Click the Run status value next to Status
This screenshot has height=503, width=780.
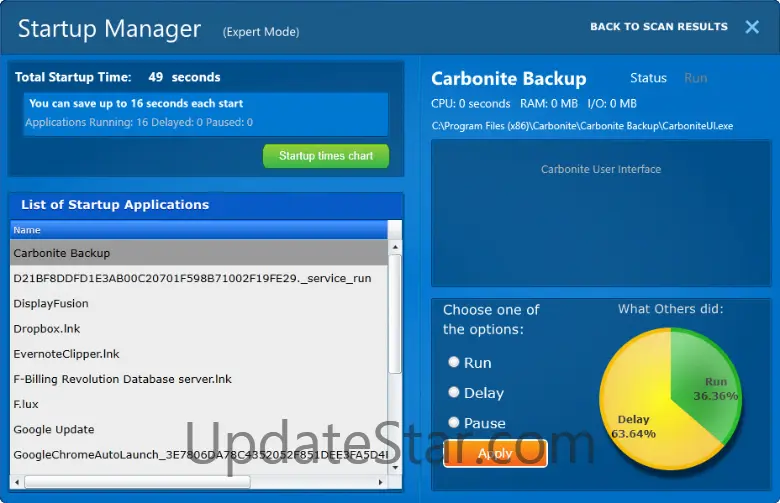tap(695, 78)
